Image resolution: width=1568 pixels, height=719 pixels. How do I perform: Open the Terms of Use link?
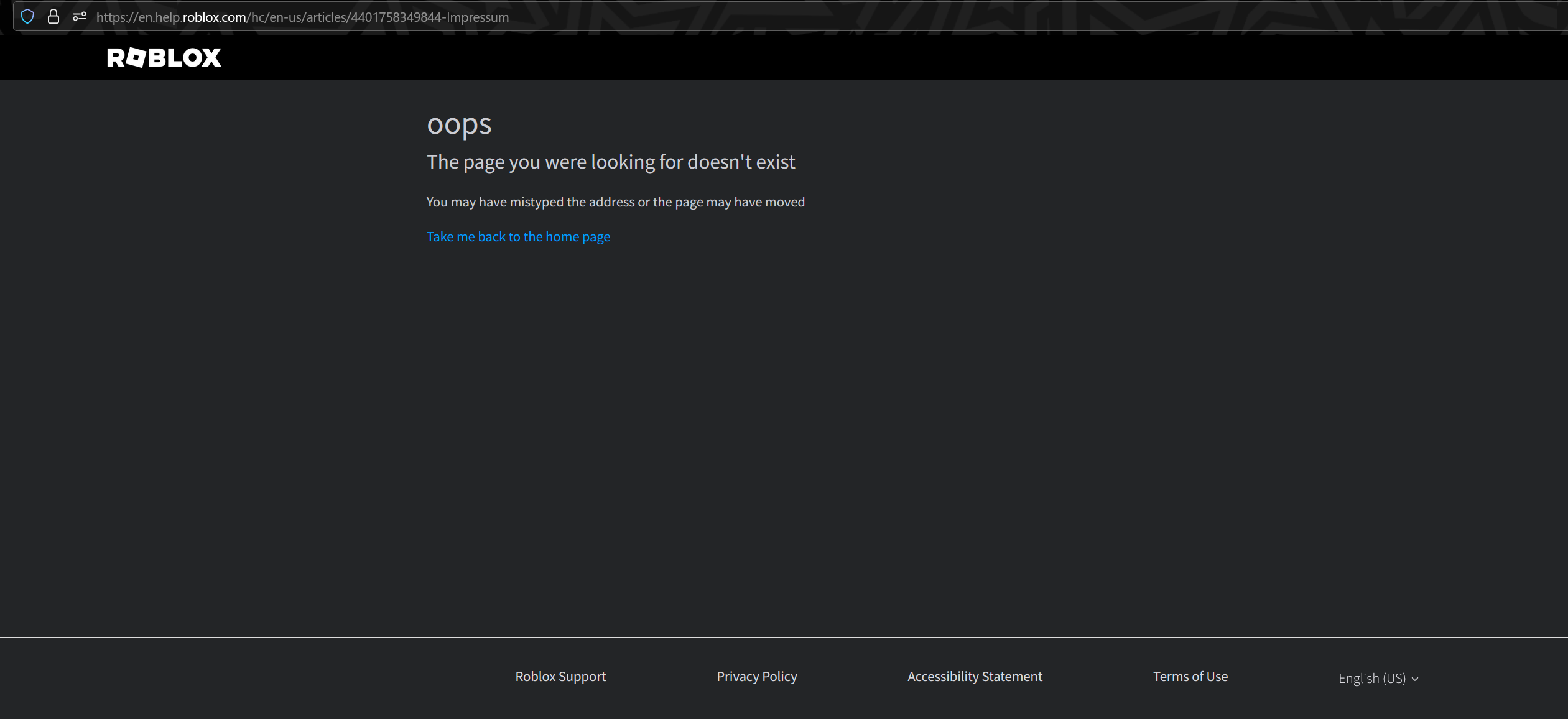coord(1190,676)
